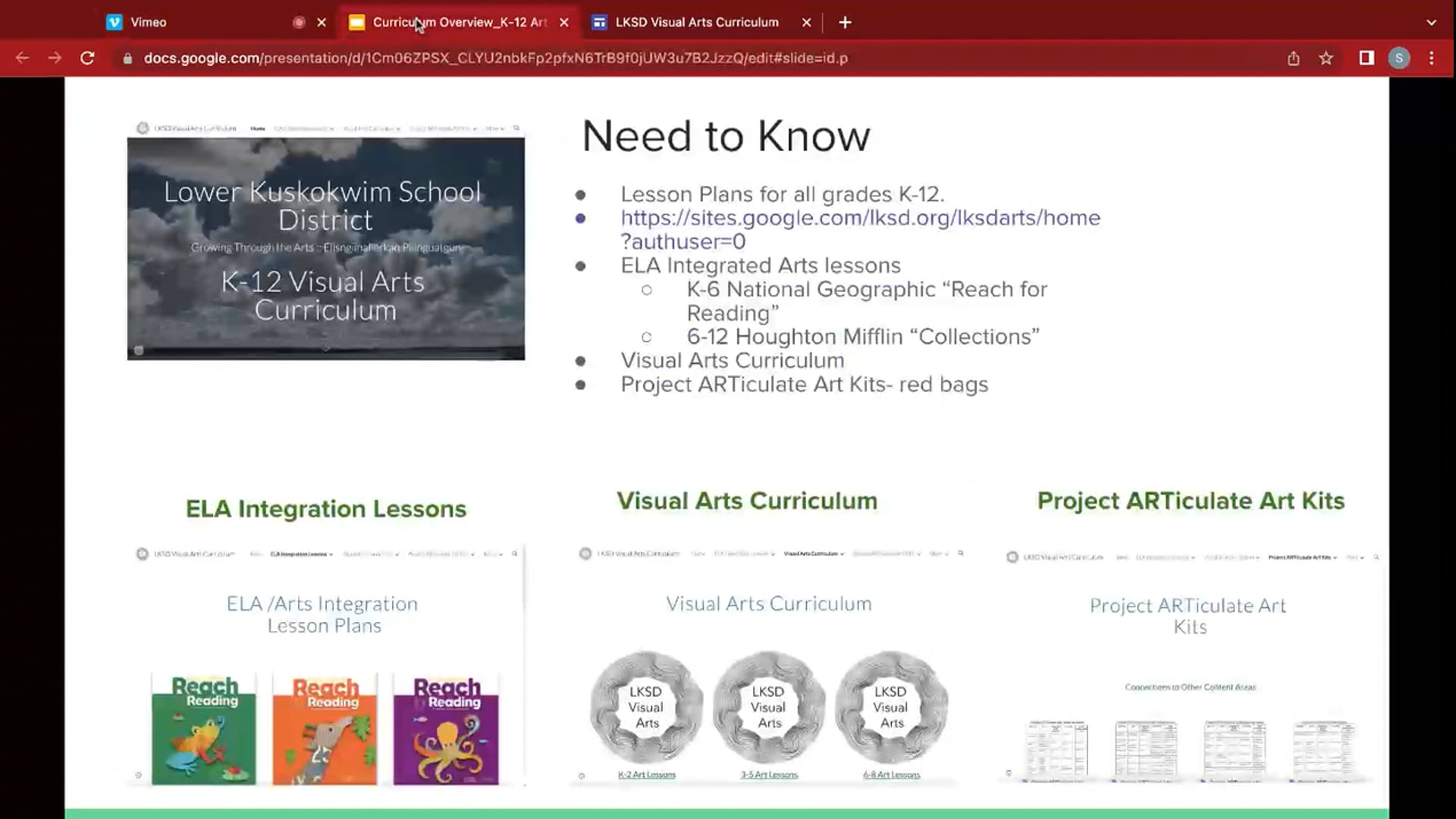The width and height of the screenshot is (1456, 819).
Task: Go forward to next page
Action: coord(55,58)
